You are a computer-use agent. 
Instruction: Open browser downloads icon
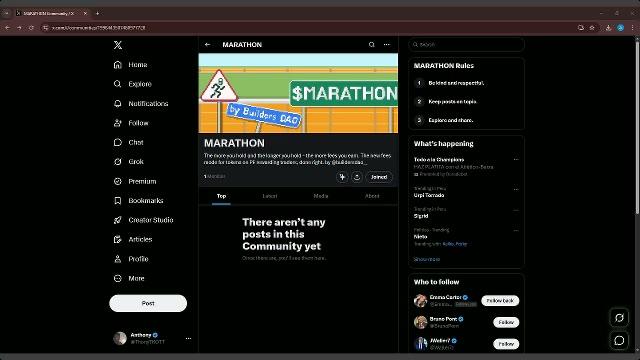[608, 28]
